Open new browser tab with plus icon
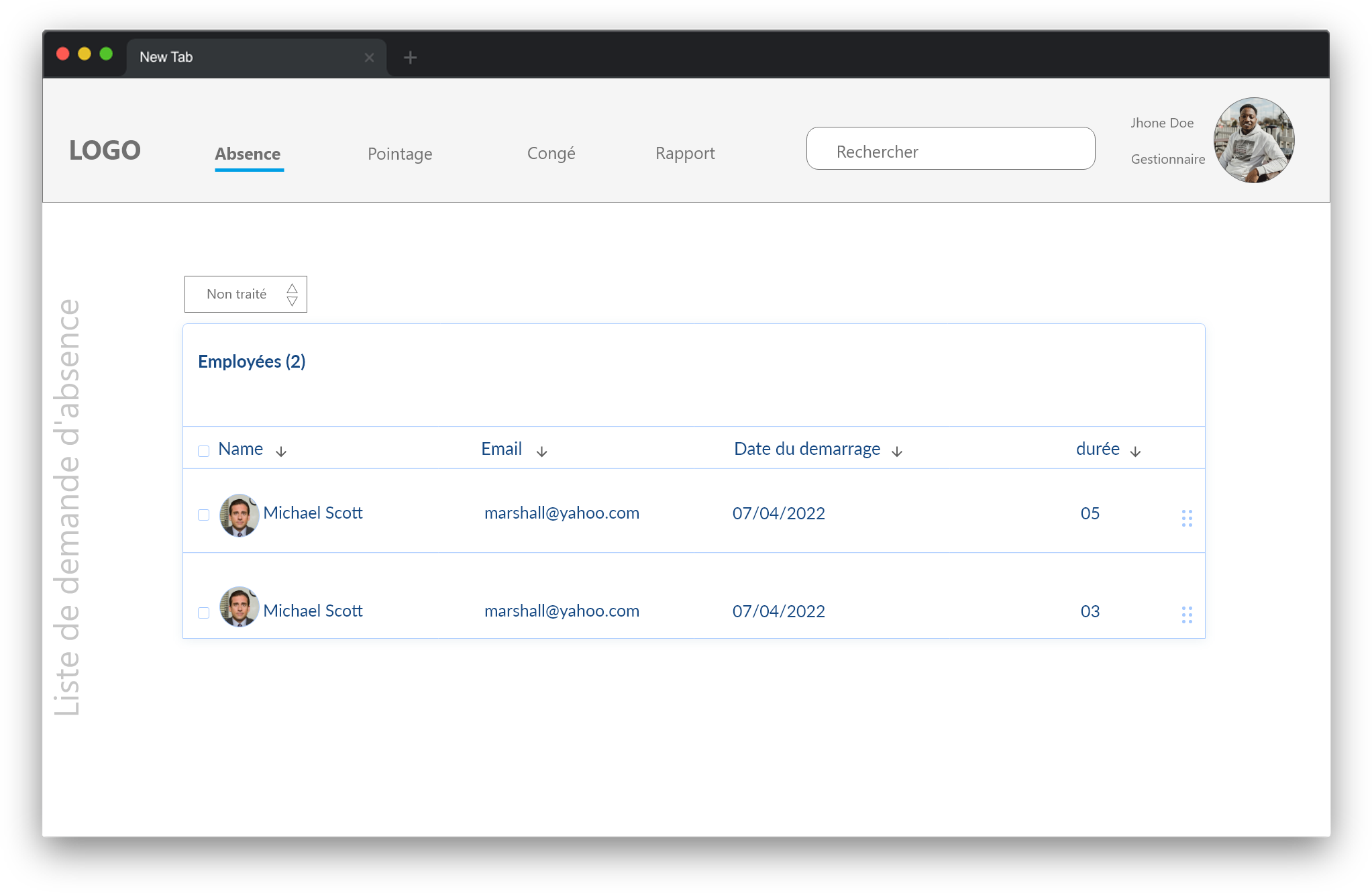The height and width of the screenshot is (893, 1372). pyautogui.click(x=410, y=58)
